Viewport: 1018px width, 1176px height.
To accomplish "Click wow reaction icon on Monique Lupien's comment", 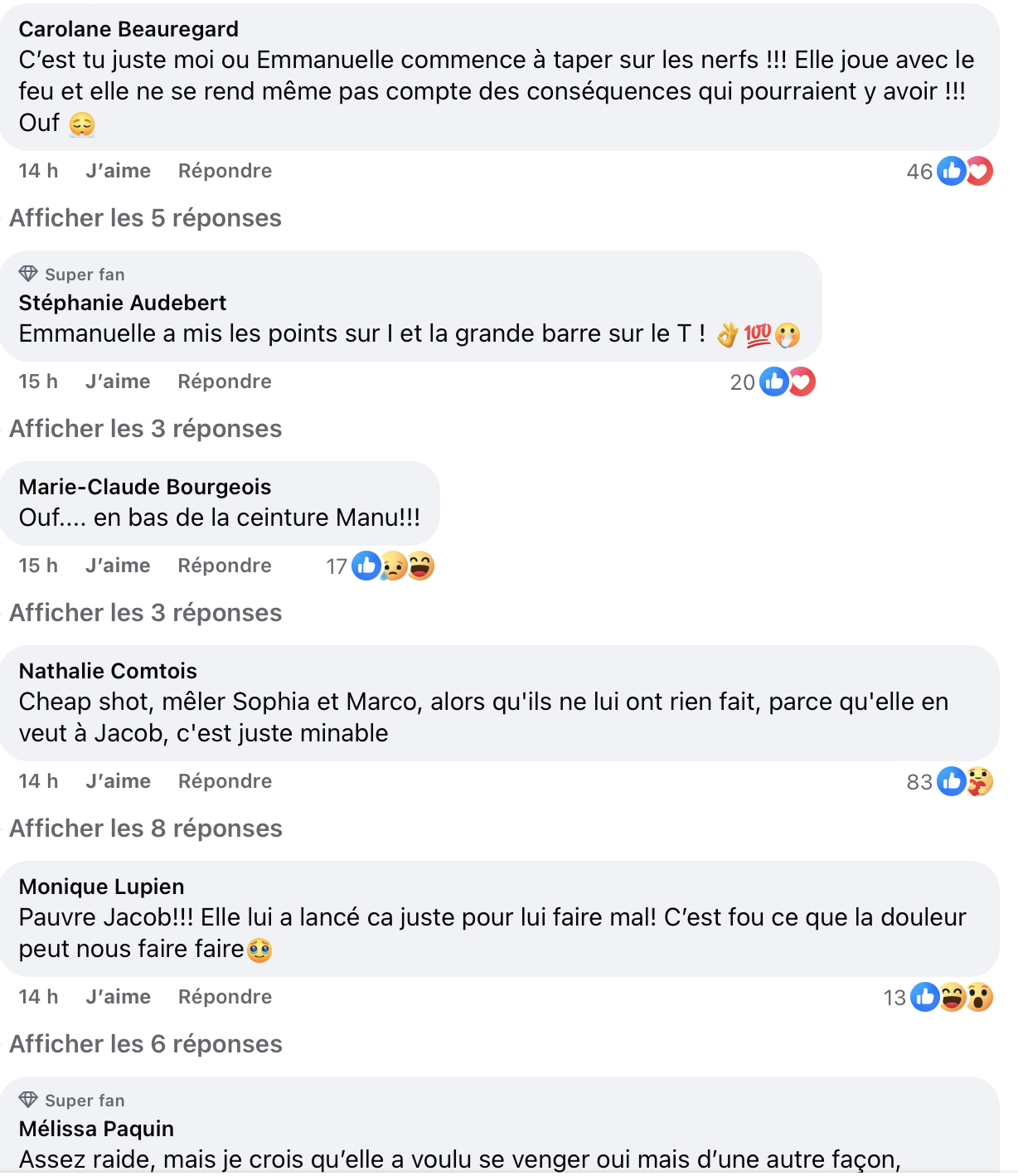I will click(980, 997).
